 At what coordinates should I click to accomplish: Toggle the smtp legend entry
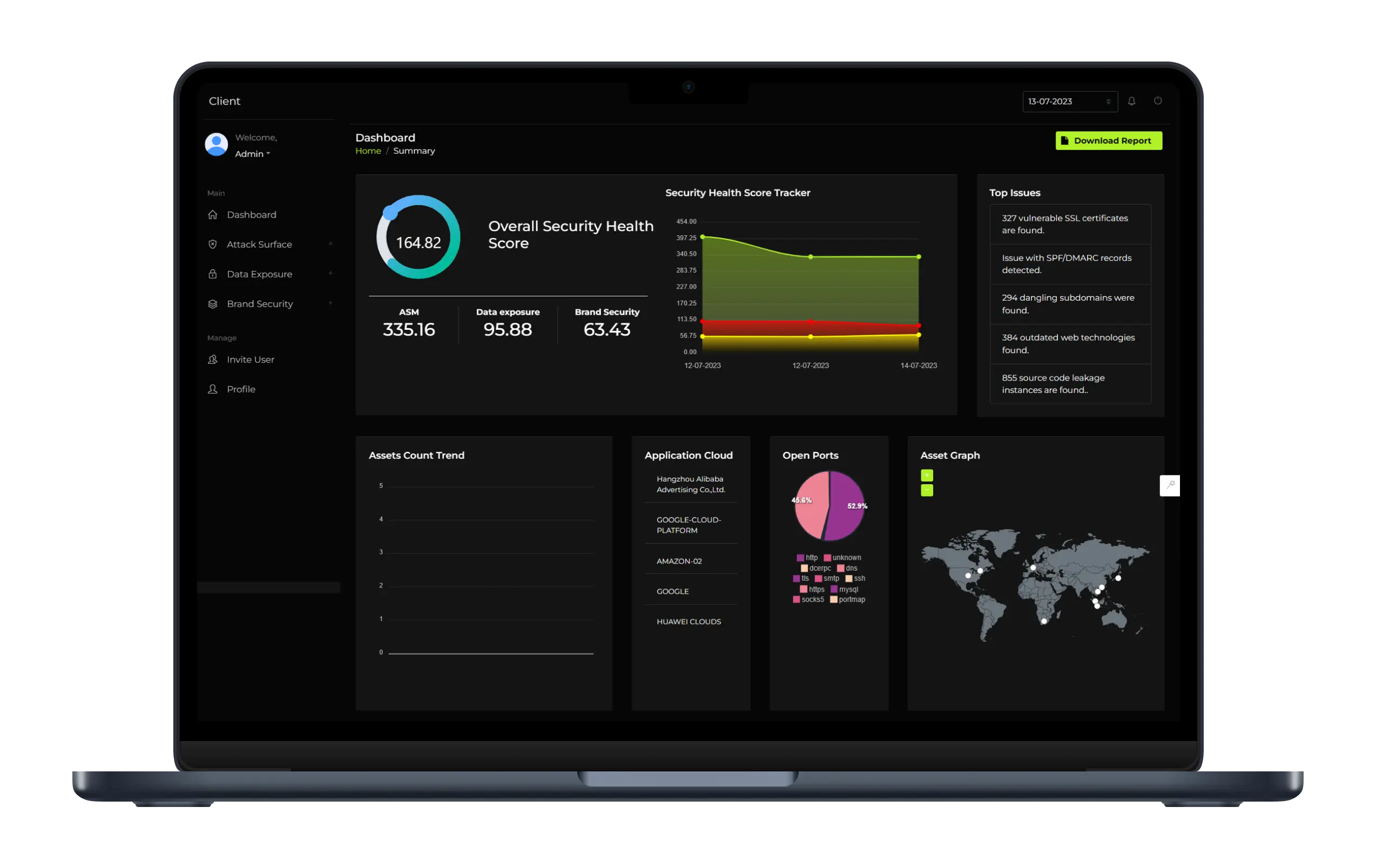(x=827, y=579)
